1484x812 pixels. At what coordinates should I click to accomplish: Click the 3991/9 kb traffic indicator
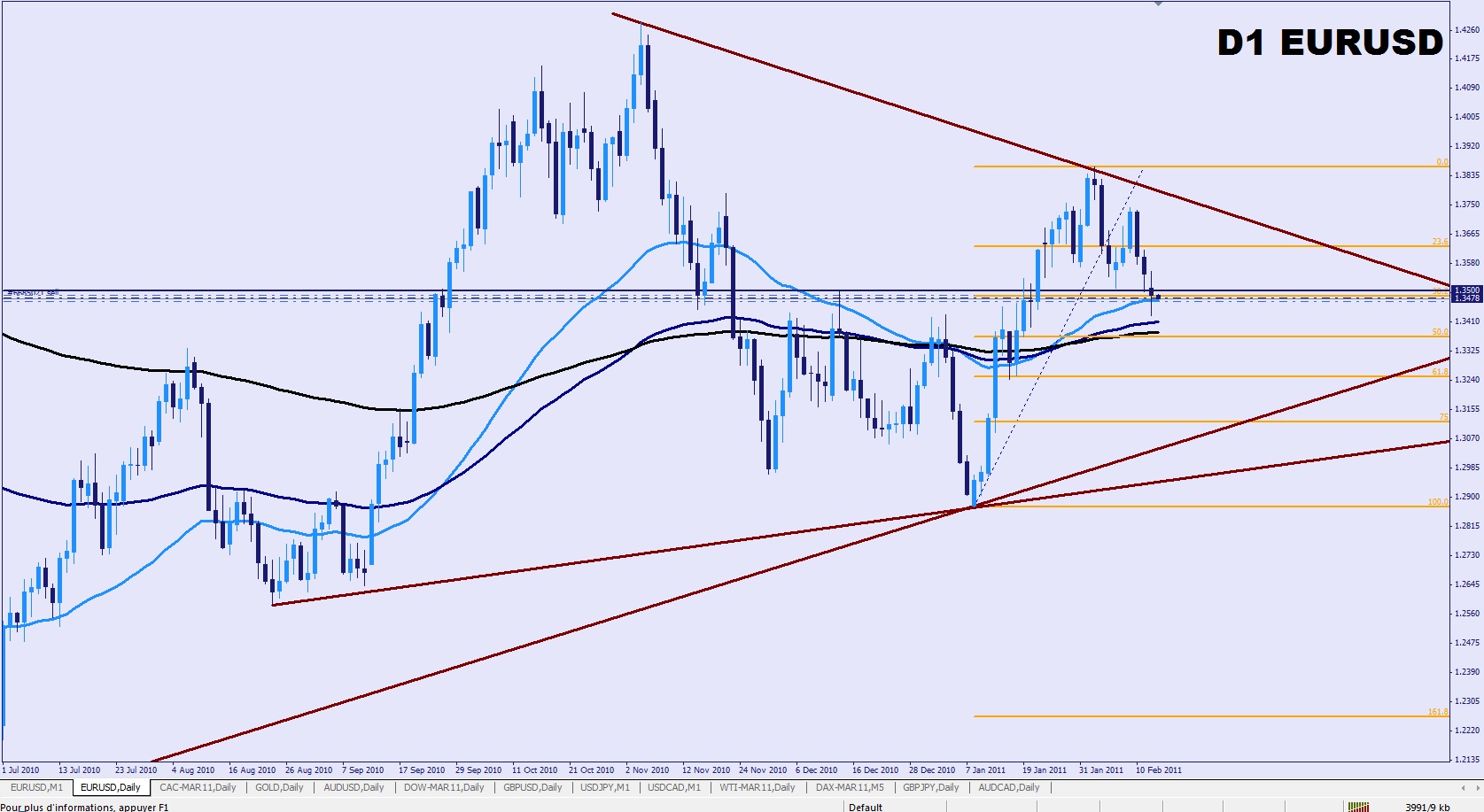click(x=1427, y=807)
